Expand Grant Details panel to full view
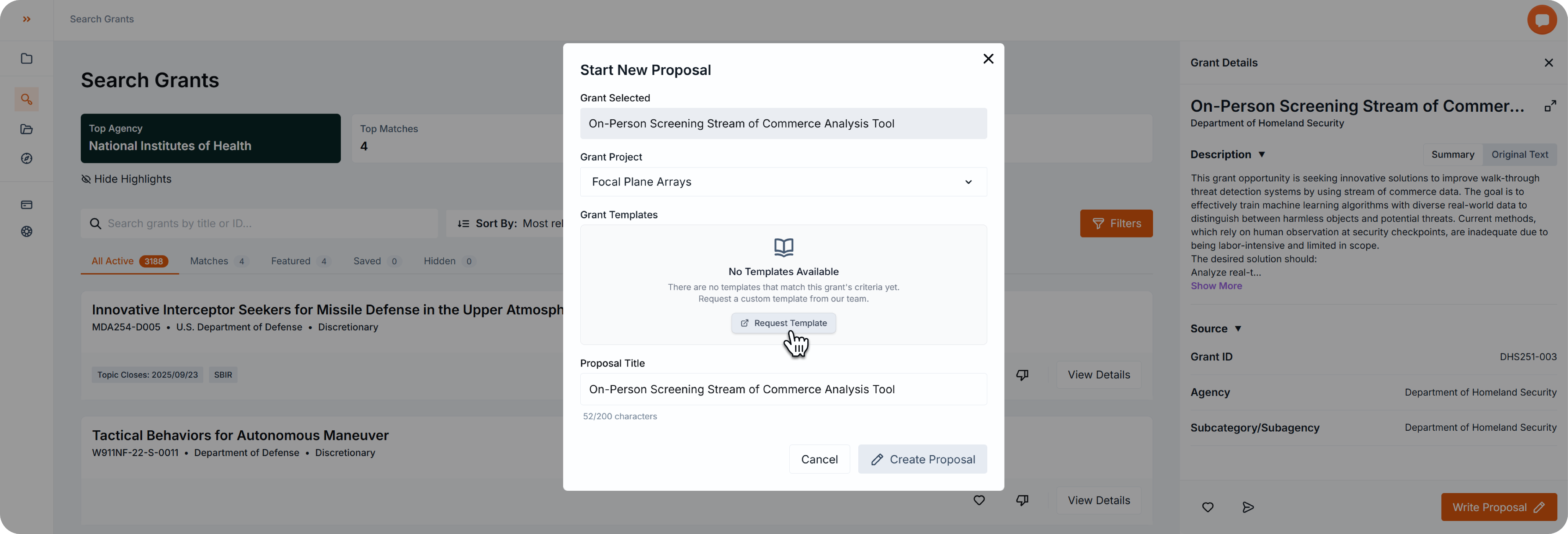This screenshot has width=1568, height=534. tap(1550, 106)
